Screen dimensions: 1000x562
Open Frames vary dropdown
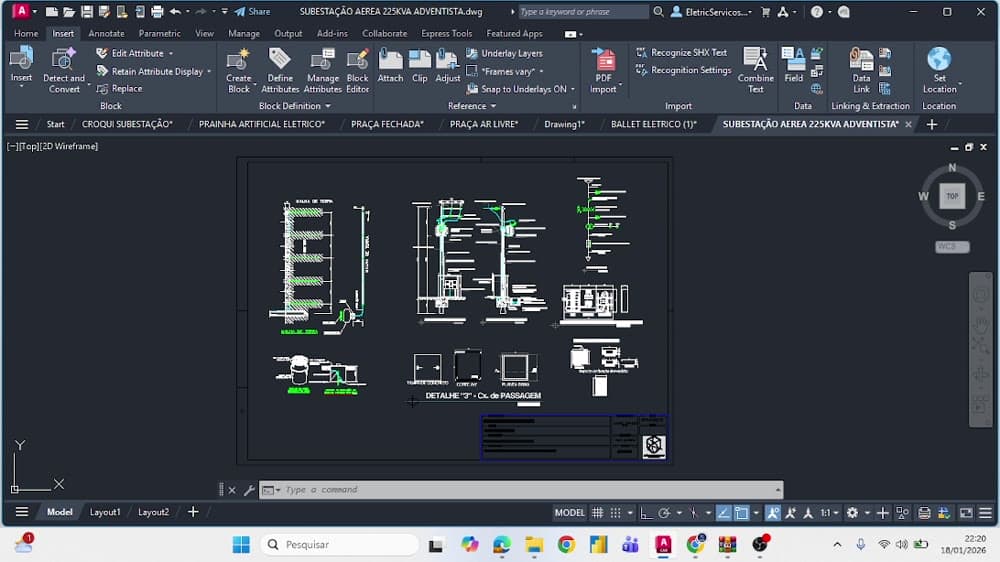coord(541,71)
